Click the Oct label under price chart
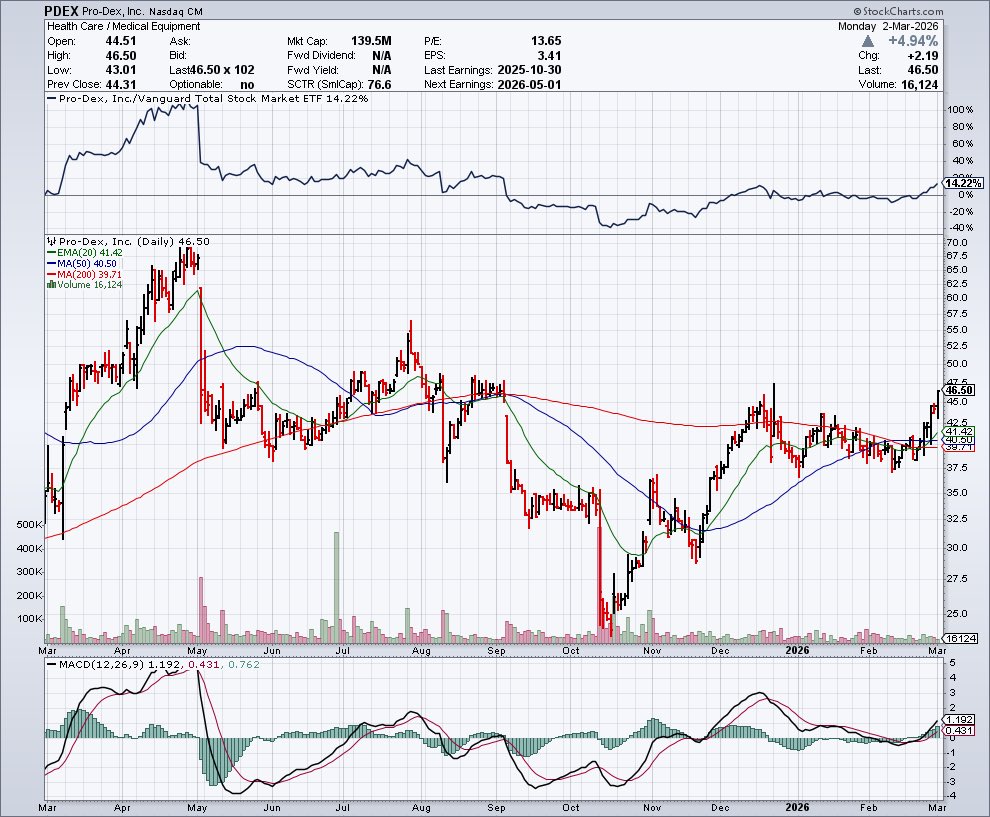 (571, 651)
